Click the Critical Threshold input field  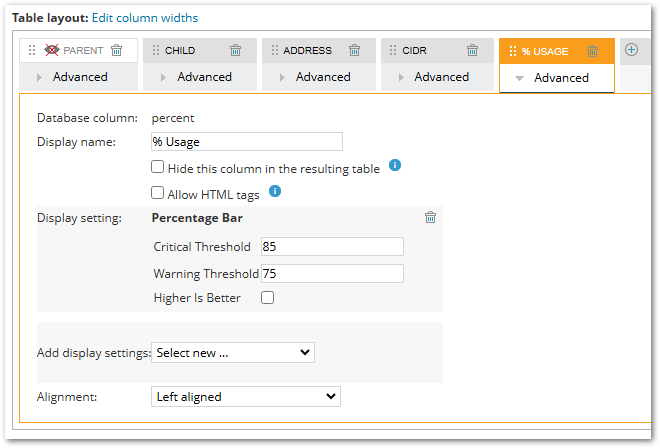coord(331,246)
